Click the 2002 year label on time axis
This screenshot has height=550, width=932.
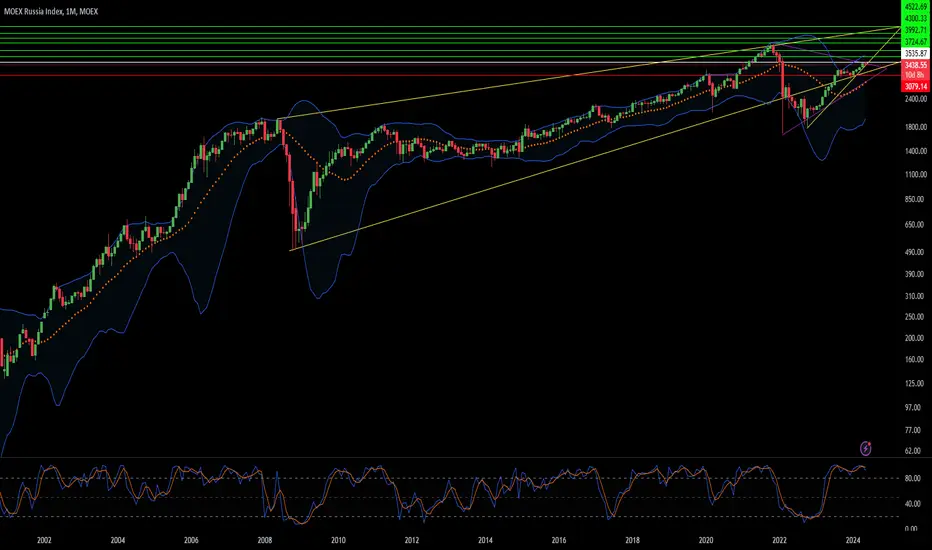[44, 540]
